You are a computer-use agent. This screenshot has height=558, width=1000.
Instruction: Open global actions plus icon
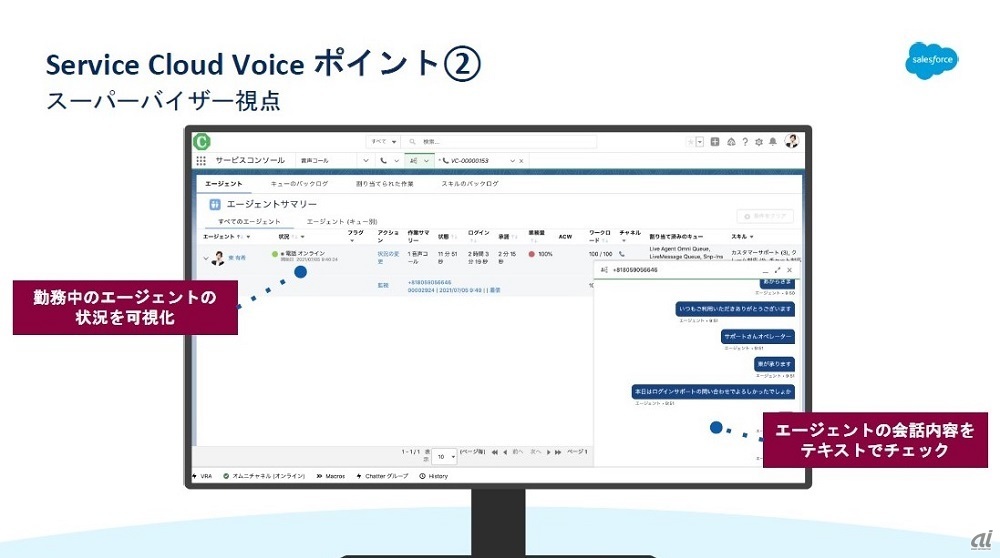(715, 142)
